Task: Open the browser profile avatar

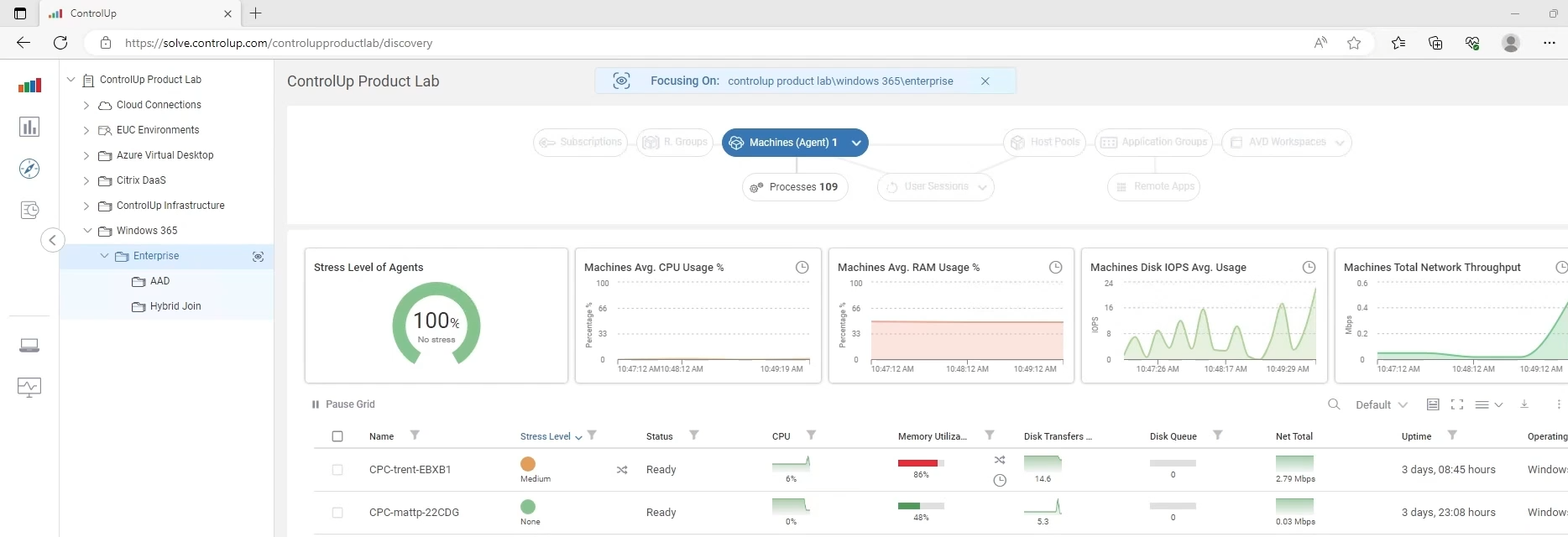Action: tap(1511, 43)
